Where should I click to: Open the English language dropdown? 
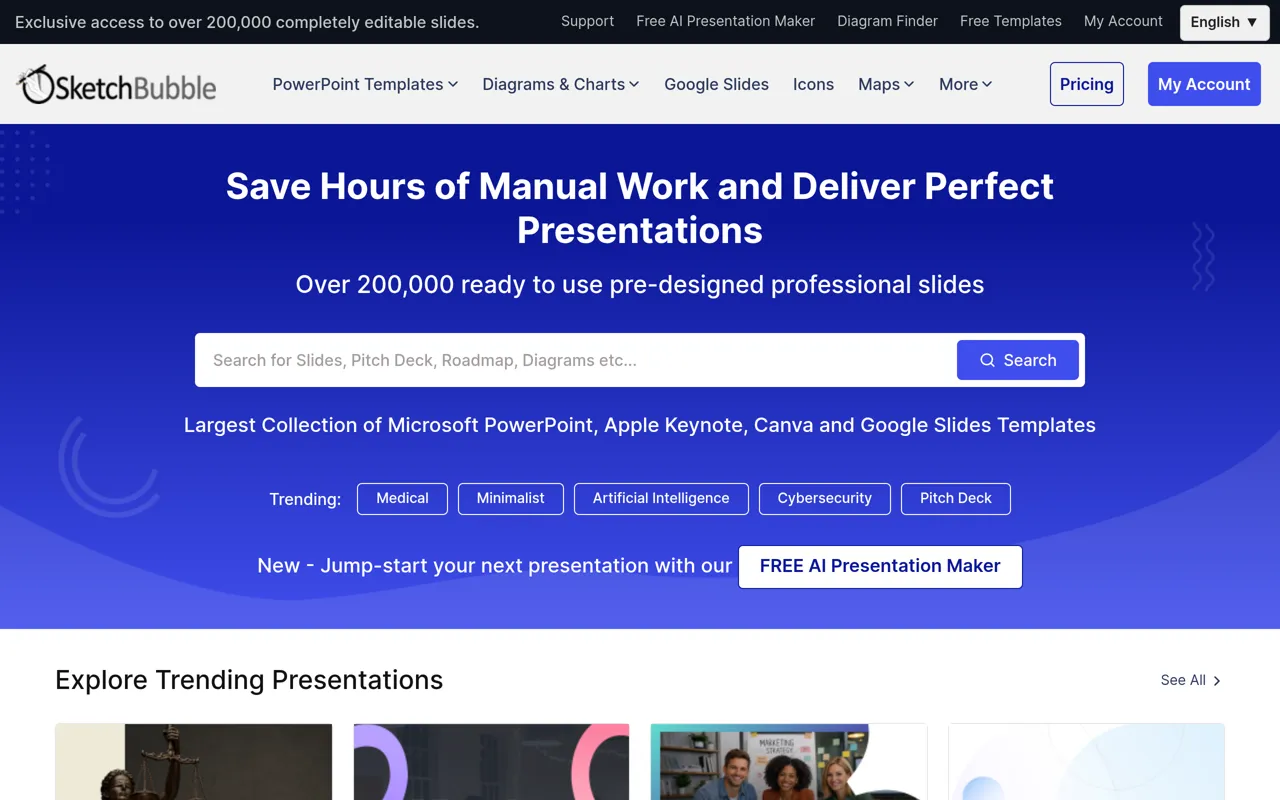[1224, 22]
